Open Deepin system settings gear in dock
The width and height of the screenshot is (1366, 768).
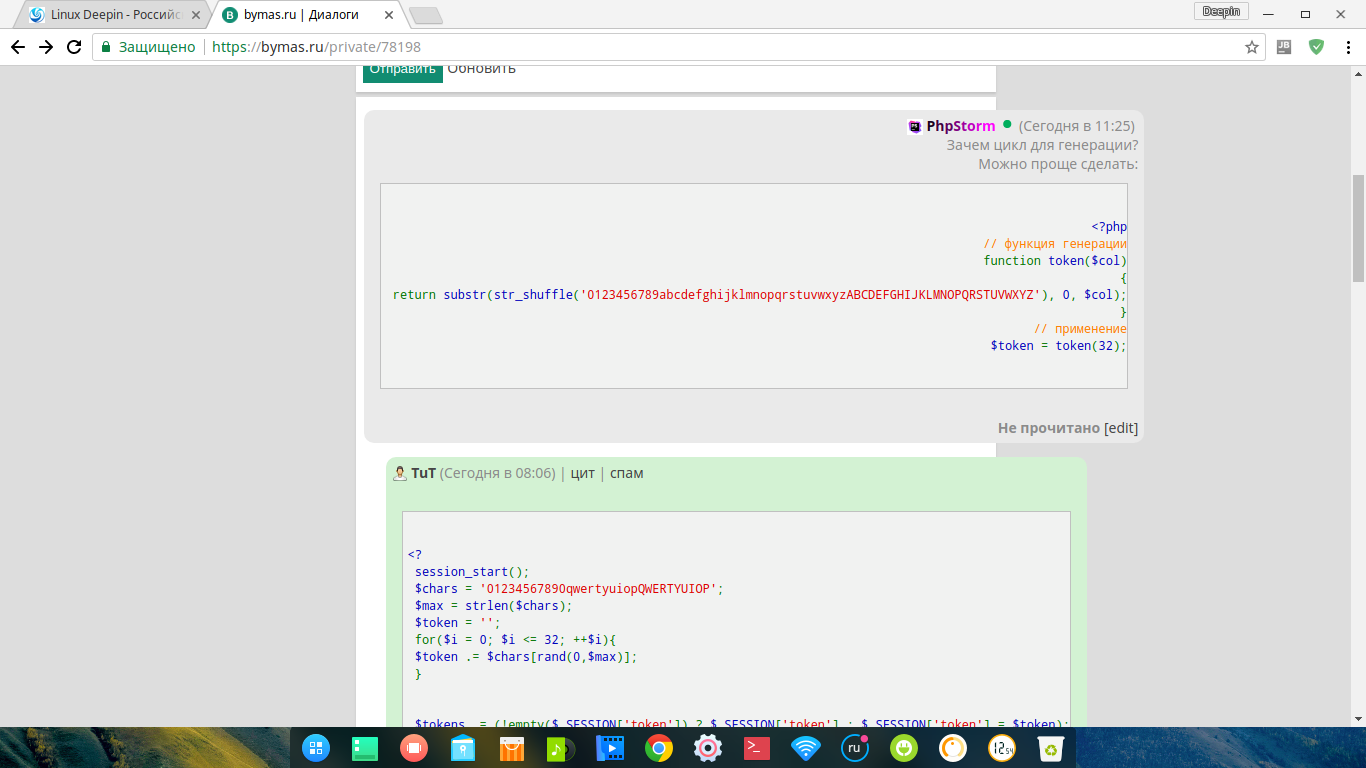click(707, 748)
